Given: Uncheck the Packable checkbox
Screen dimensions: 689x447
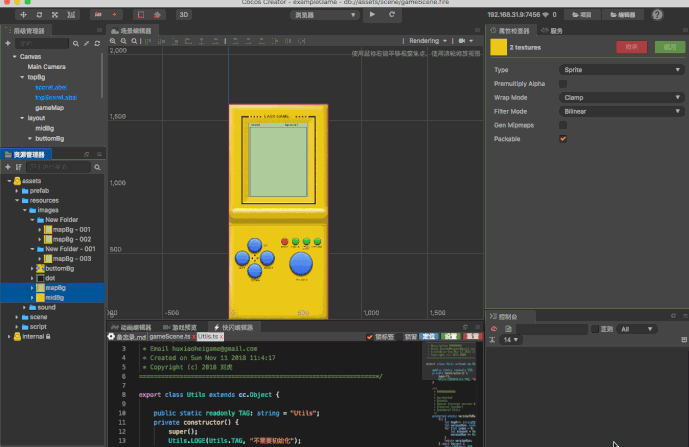Looking at the screenshot, I should 562,139.
